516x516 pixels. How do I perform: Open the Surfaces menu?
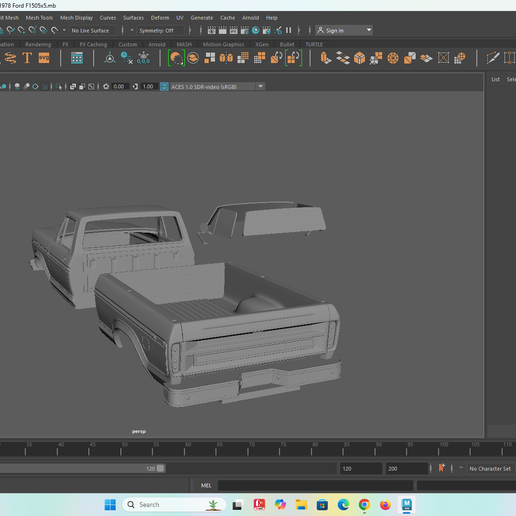coord(133,18)
